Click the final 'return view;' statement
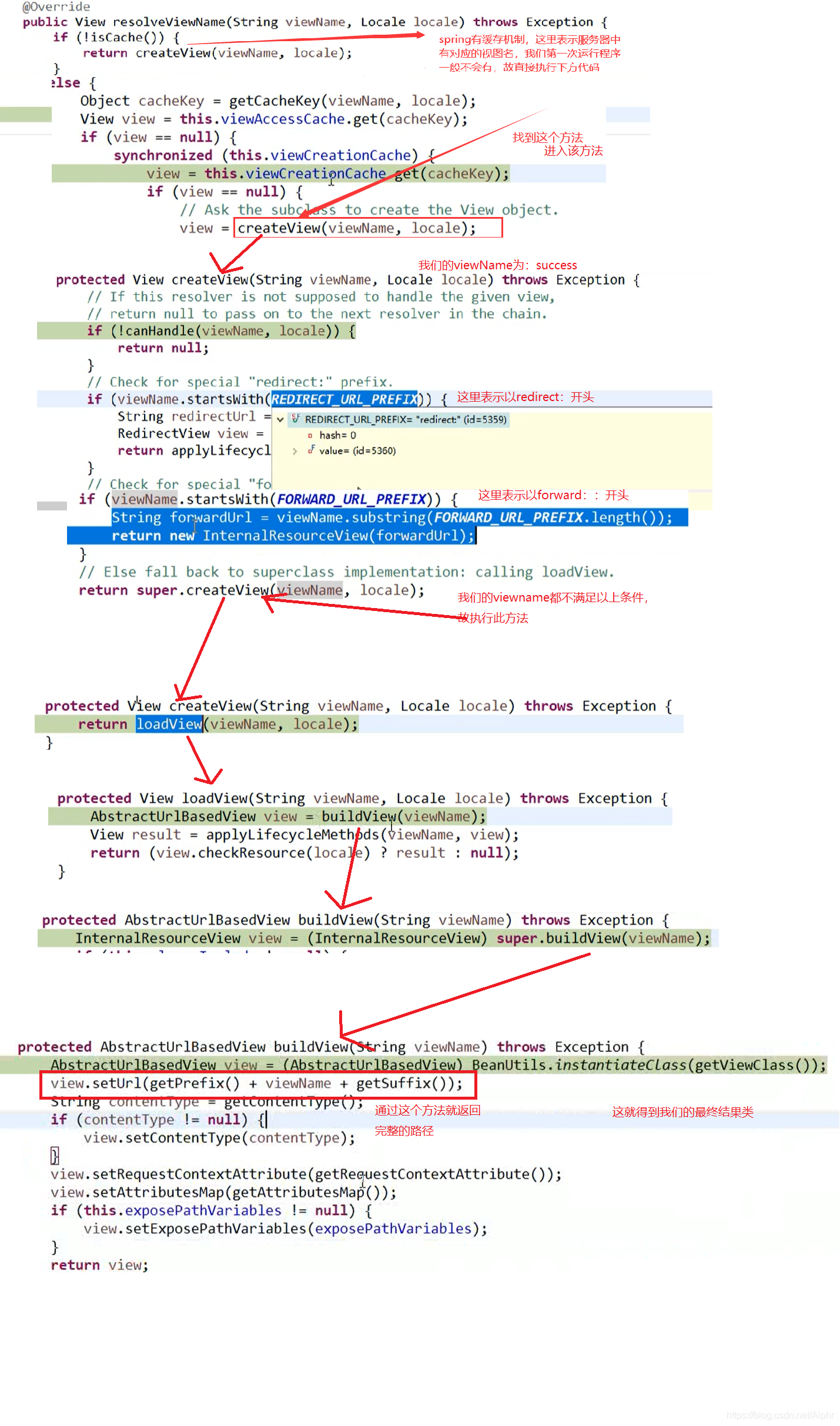 pos(99,1265)
